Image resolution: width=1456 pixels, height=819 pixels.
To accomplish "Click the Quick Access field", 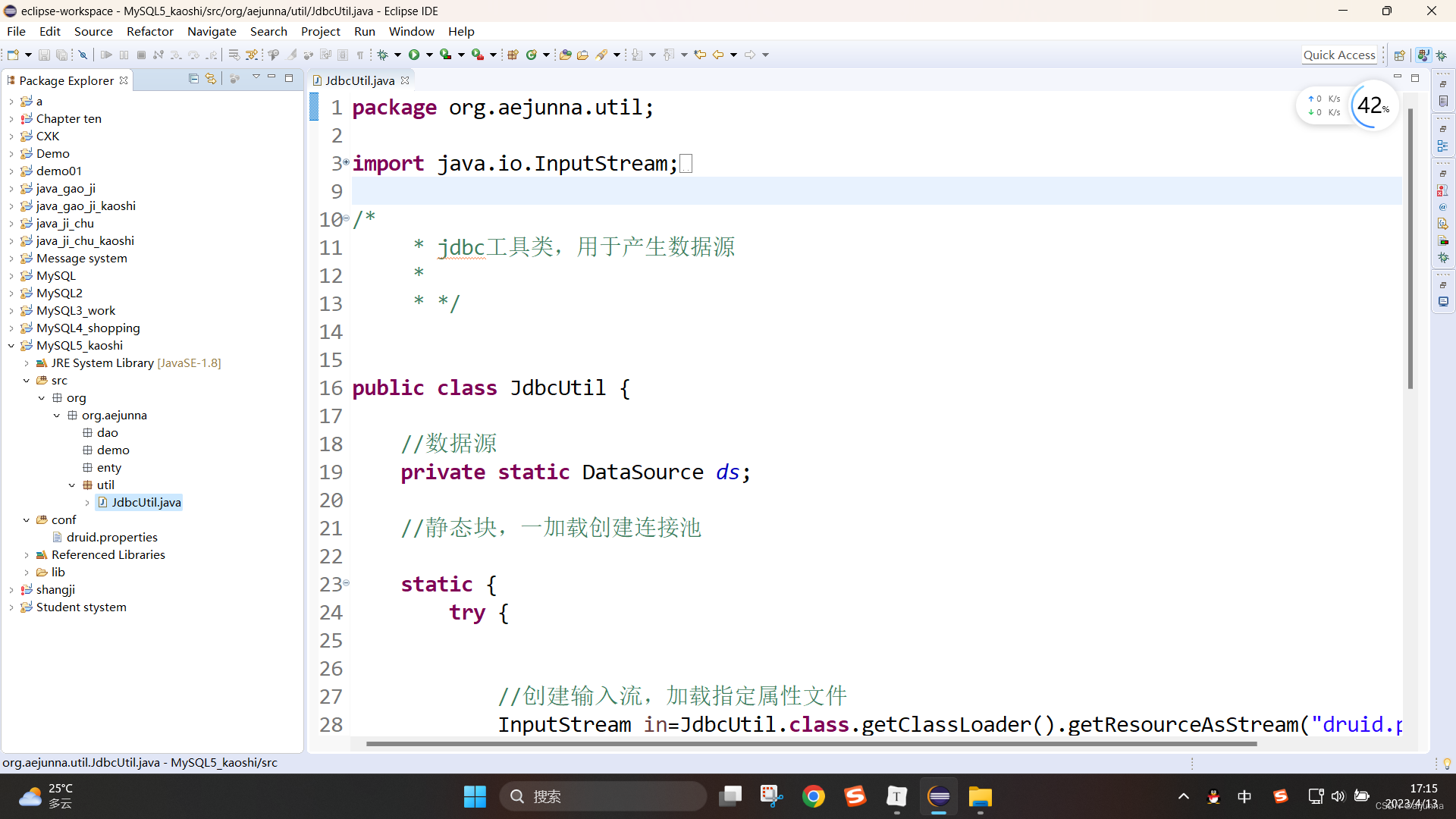I will (1339, 55).
